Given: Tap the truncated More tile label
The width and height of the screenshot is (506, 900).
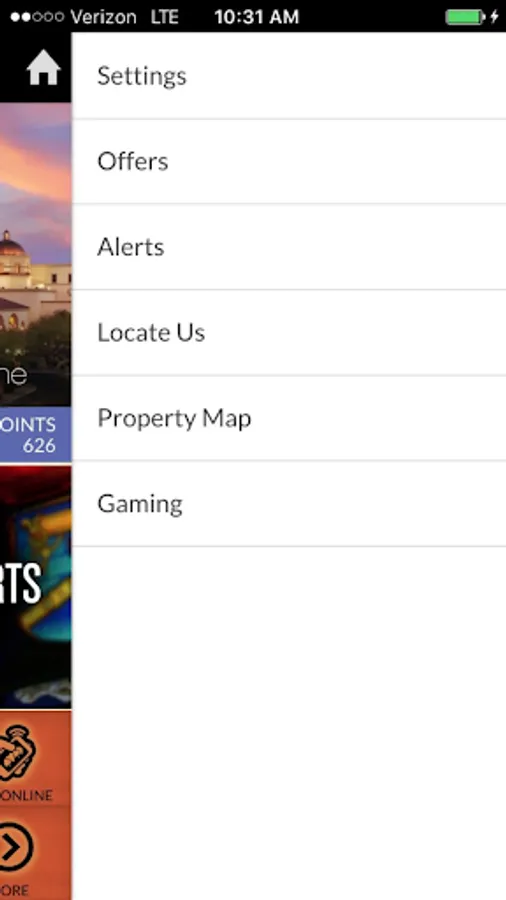Looking at the screenshot, I should coord(15,890).
